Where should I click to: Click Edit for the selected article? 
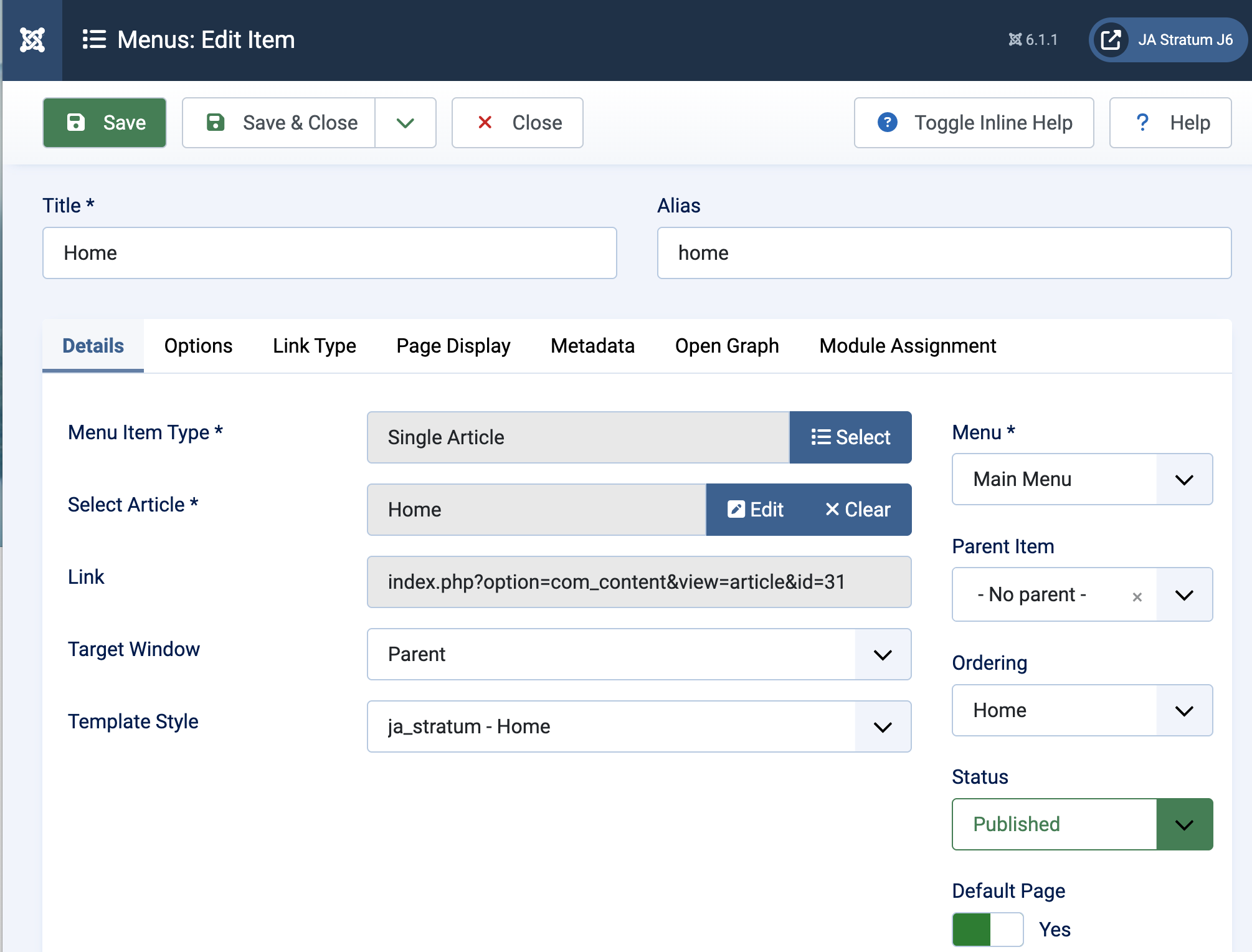pos(756,510)
